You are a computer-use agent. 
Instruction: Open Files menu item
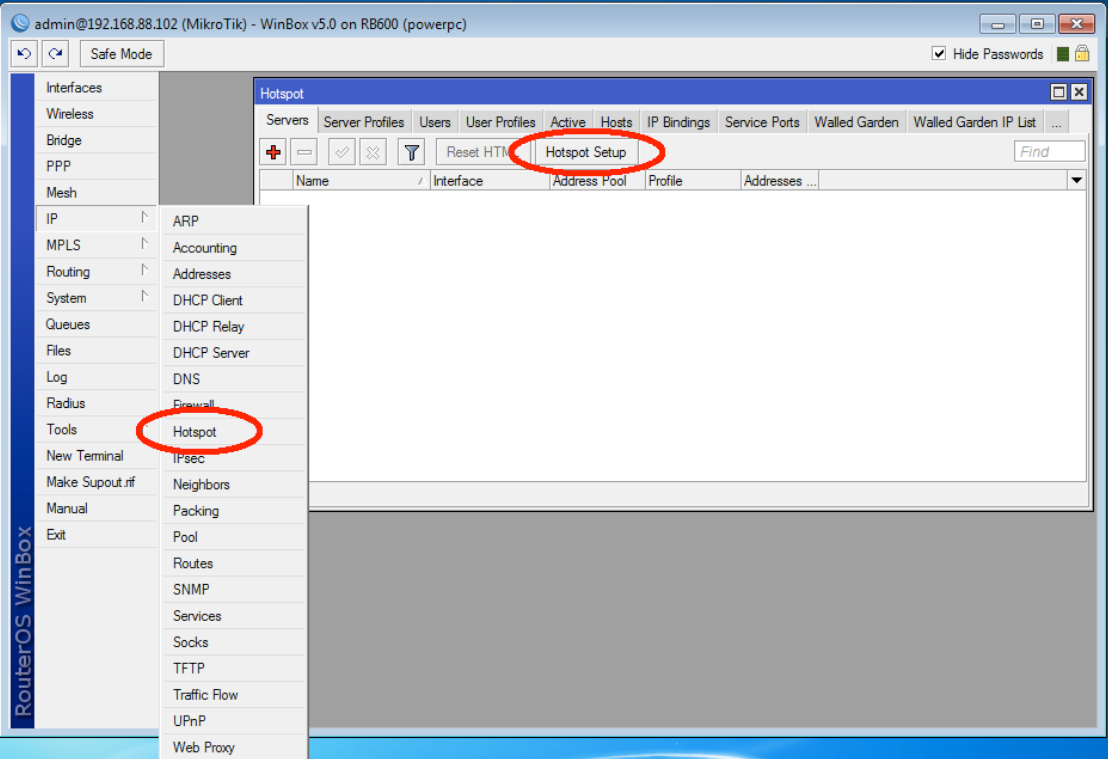pos(96,351)
